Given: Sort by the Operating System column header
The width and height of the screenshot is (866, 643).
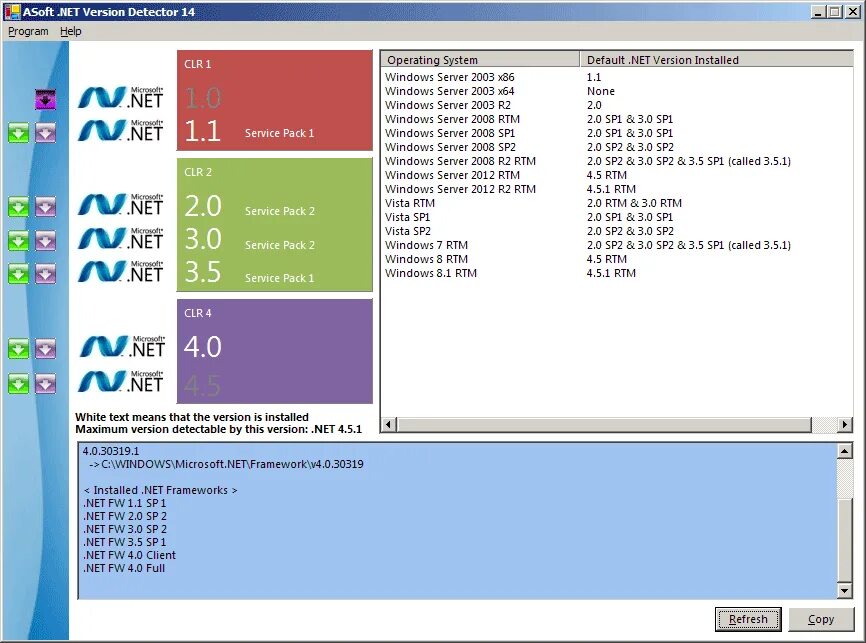Looking at the screenshot, I should (x=480, y=60).
